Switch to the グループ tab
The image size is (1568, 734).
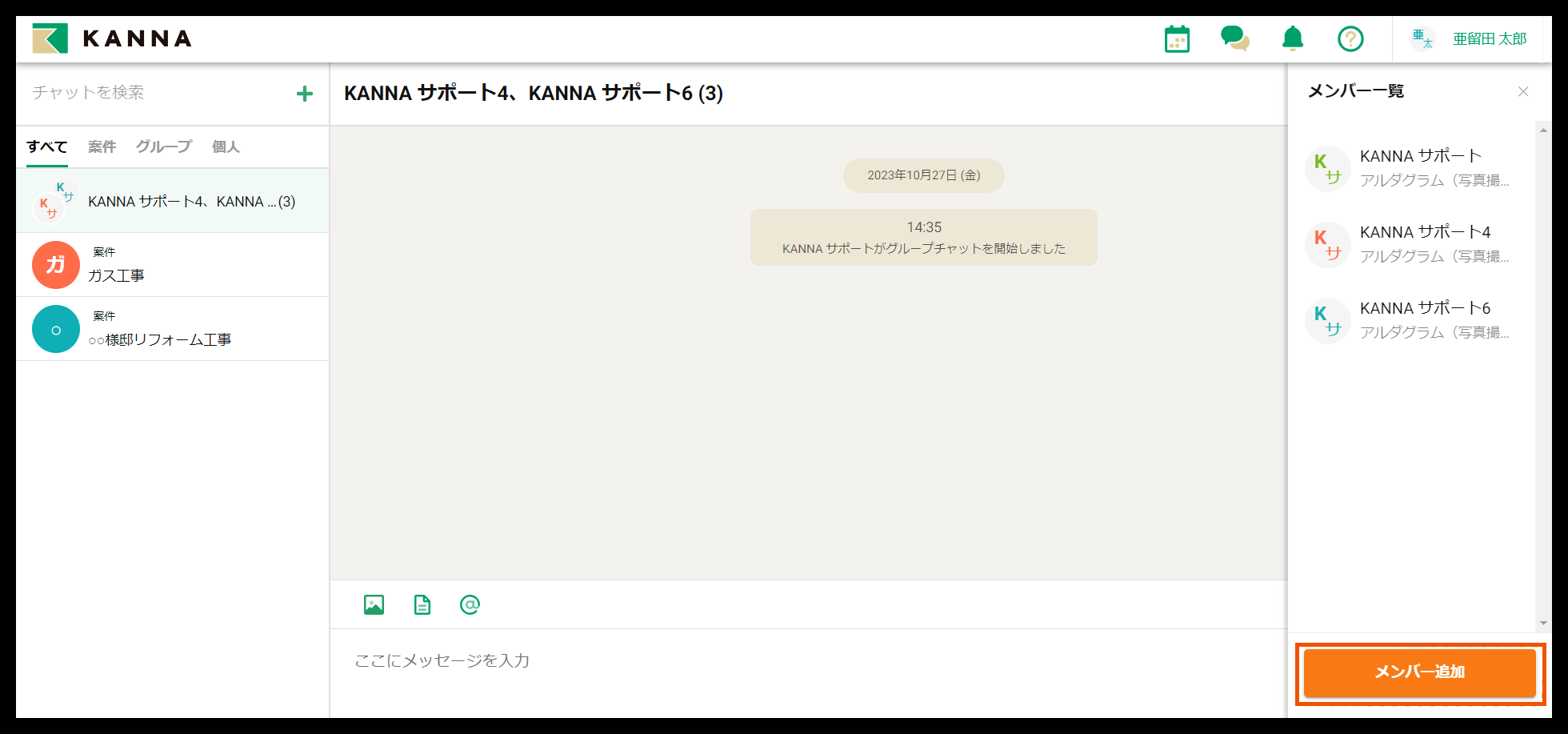pyautogui.click(x=163, y=146)
